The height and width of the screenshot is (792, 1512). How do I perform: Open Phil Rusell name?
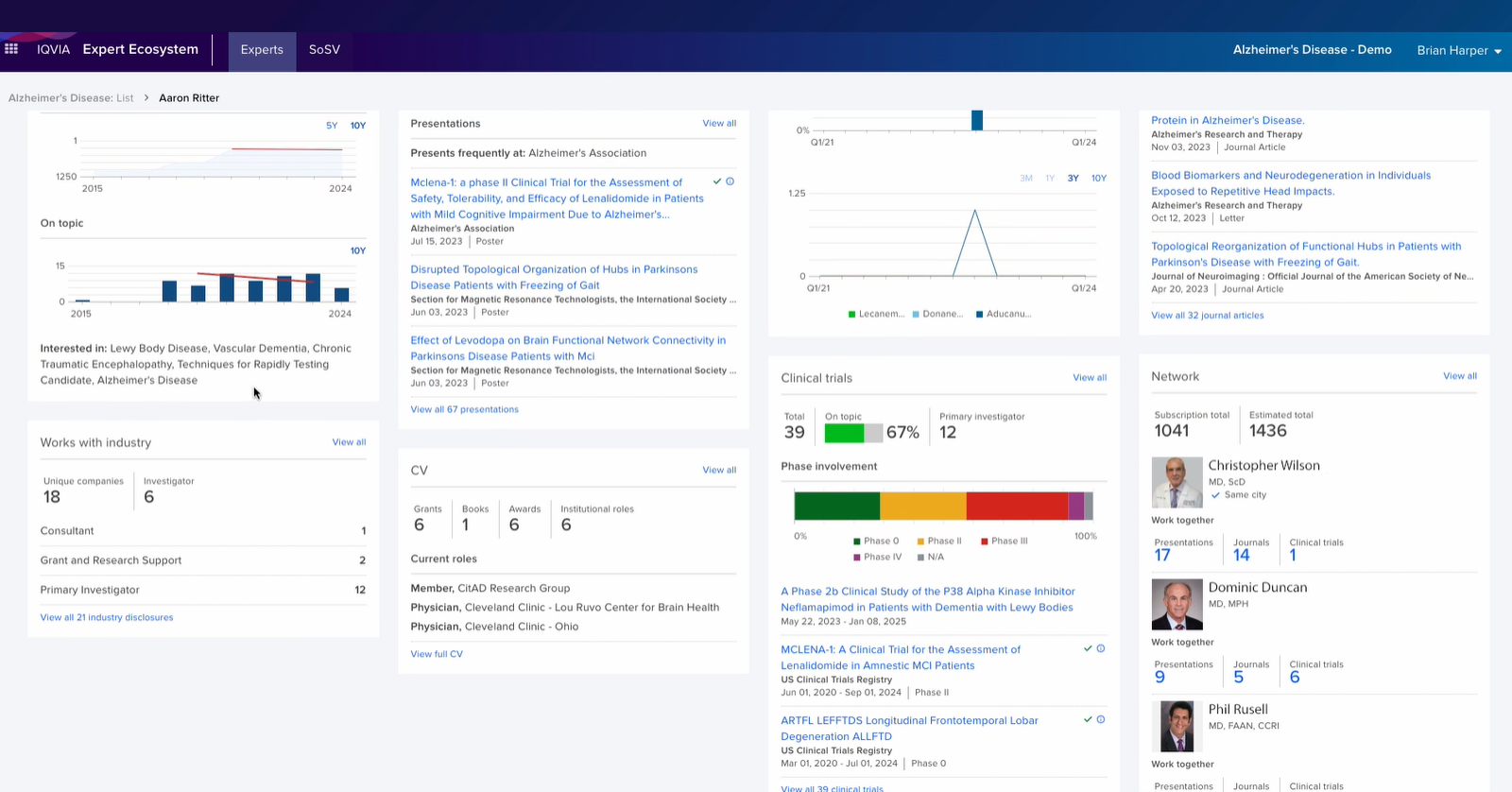click(1238, 709)
